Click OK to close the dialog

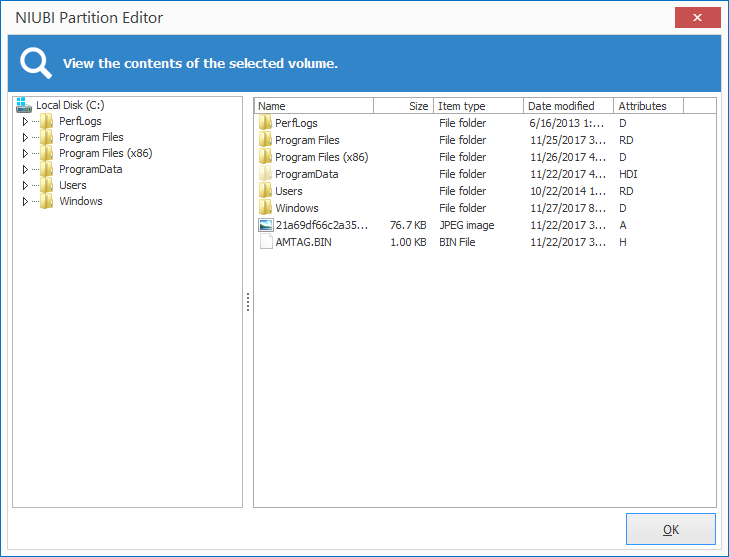[671, 529]
